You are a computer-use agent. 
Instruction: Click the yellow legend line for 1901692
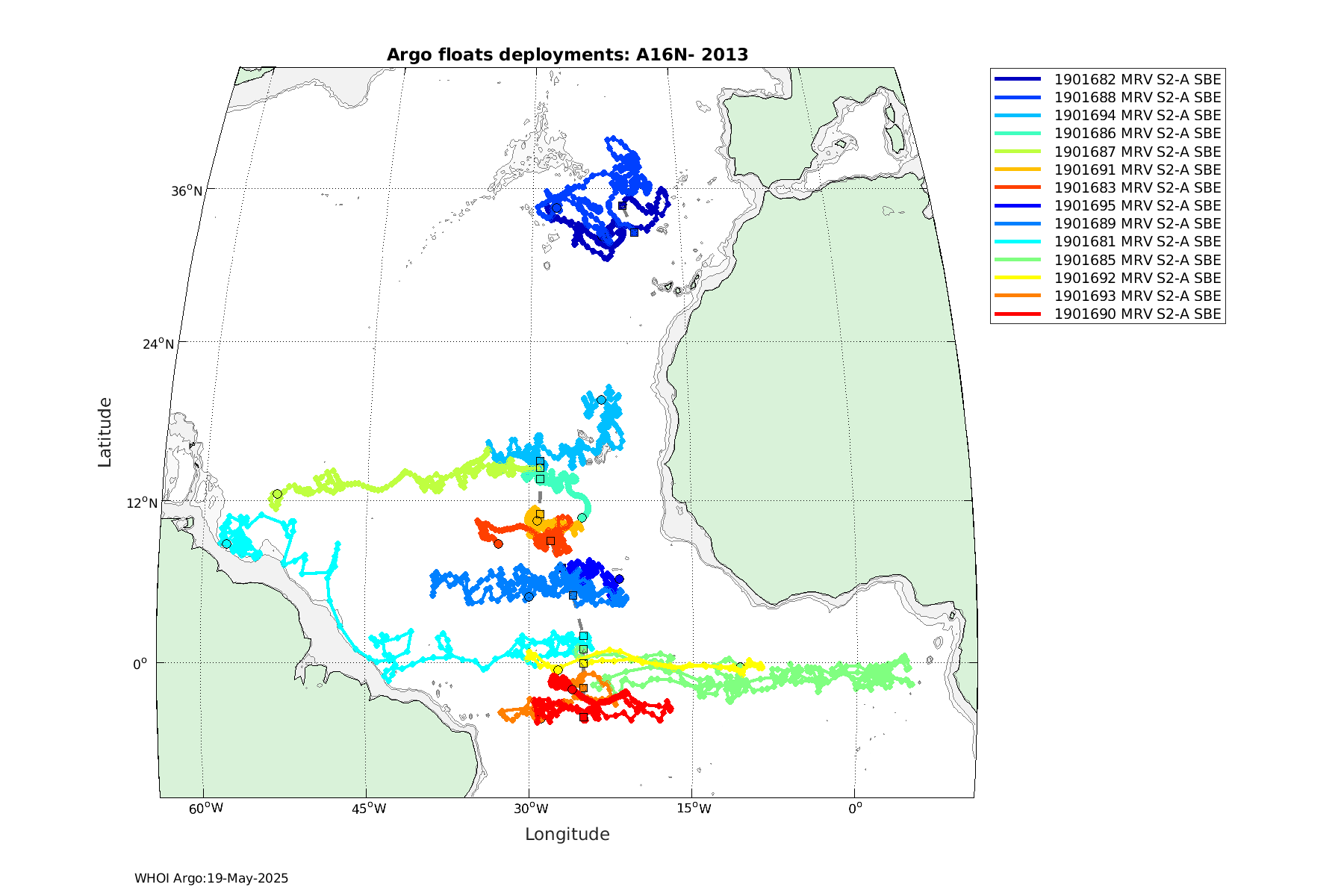tap(1018, 278)
